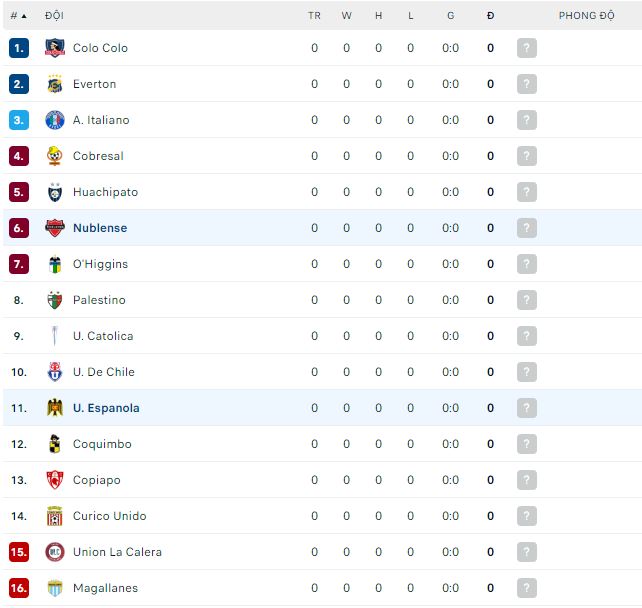Open the Coquimbo team page
Screen dimensions: 642x608
(x=102, y=444)
